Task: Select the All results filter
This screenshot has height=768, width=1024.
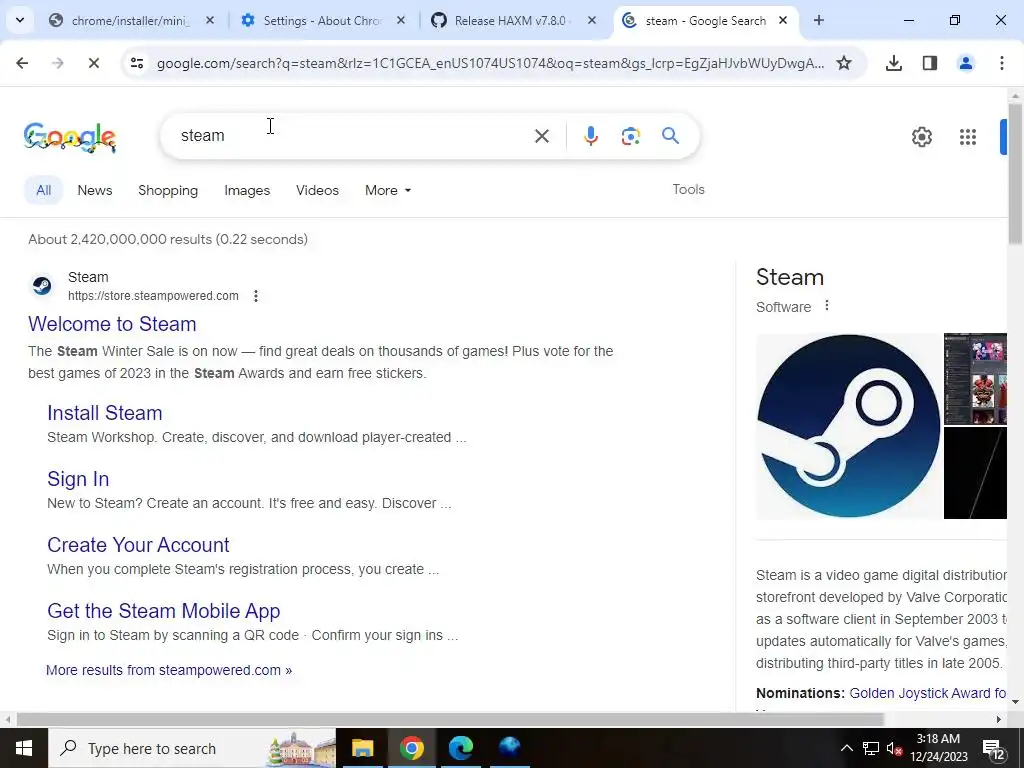Action: [44, 190]
